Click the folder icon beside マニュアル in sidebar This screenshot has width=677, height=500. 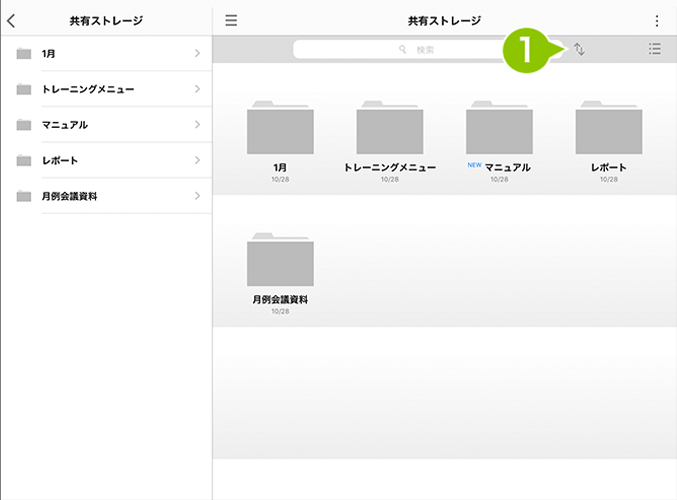[24, 125]
